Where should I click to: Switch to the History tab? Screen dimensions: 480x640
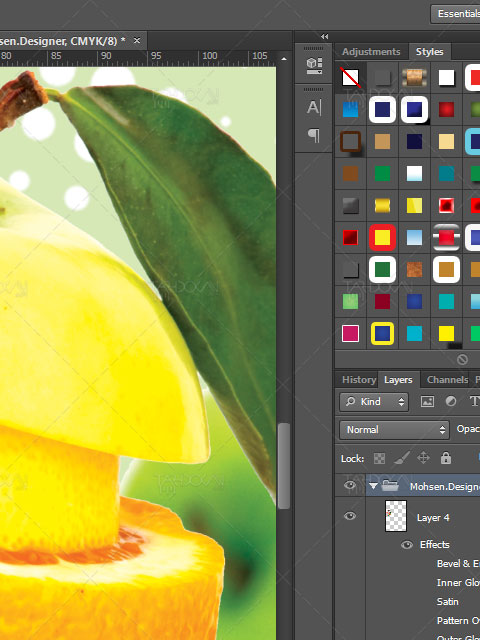pyautogui.click(x=359, y=380)
